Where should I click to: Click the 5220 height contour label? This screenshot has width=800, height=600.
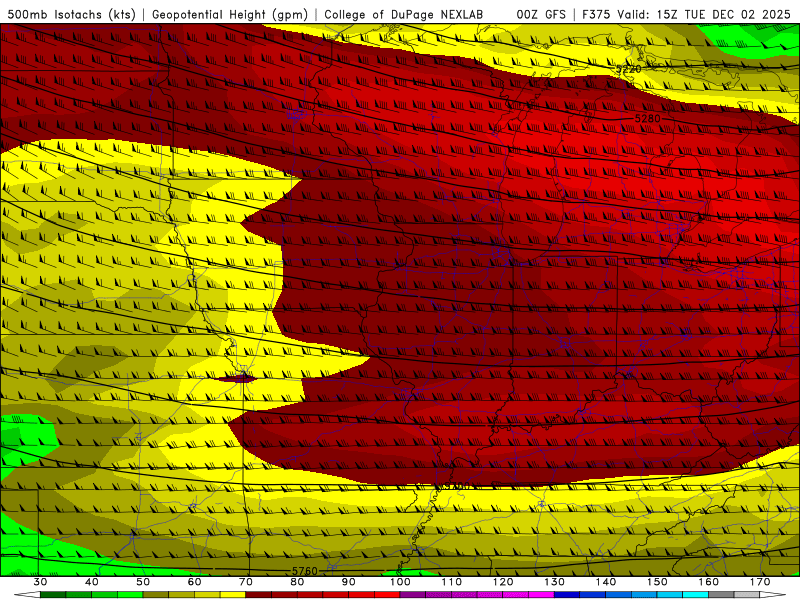(629, 69)
